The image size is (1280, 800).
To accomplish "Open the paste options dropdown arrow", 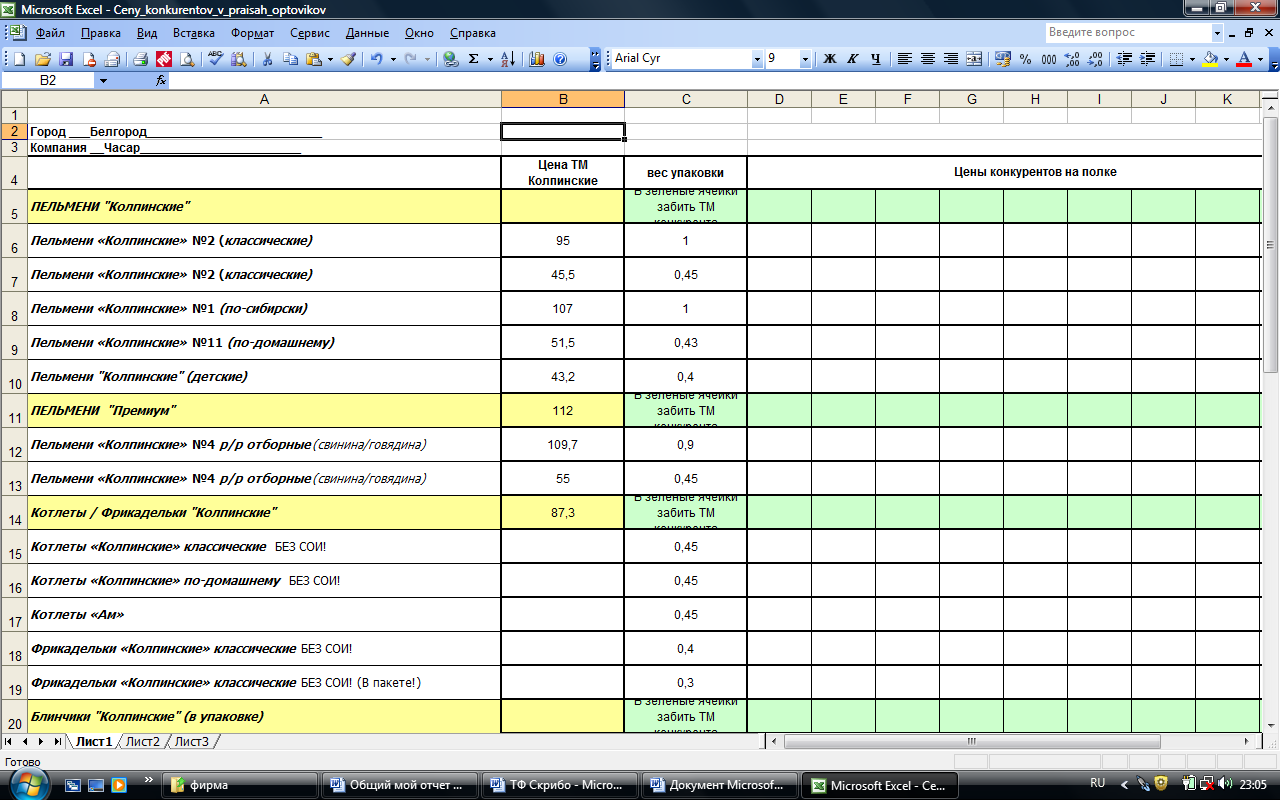I will 330,59.
